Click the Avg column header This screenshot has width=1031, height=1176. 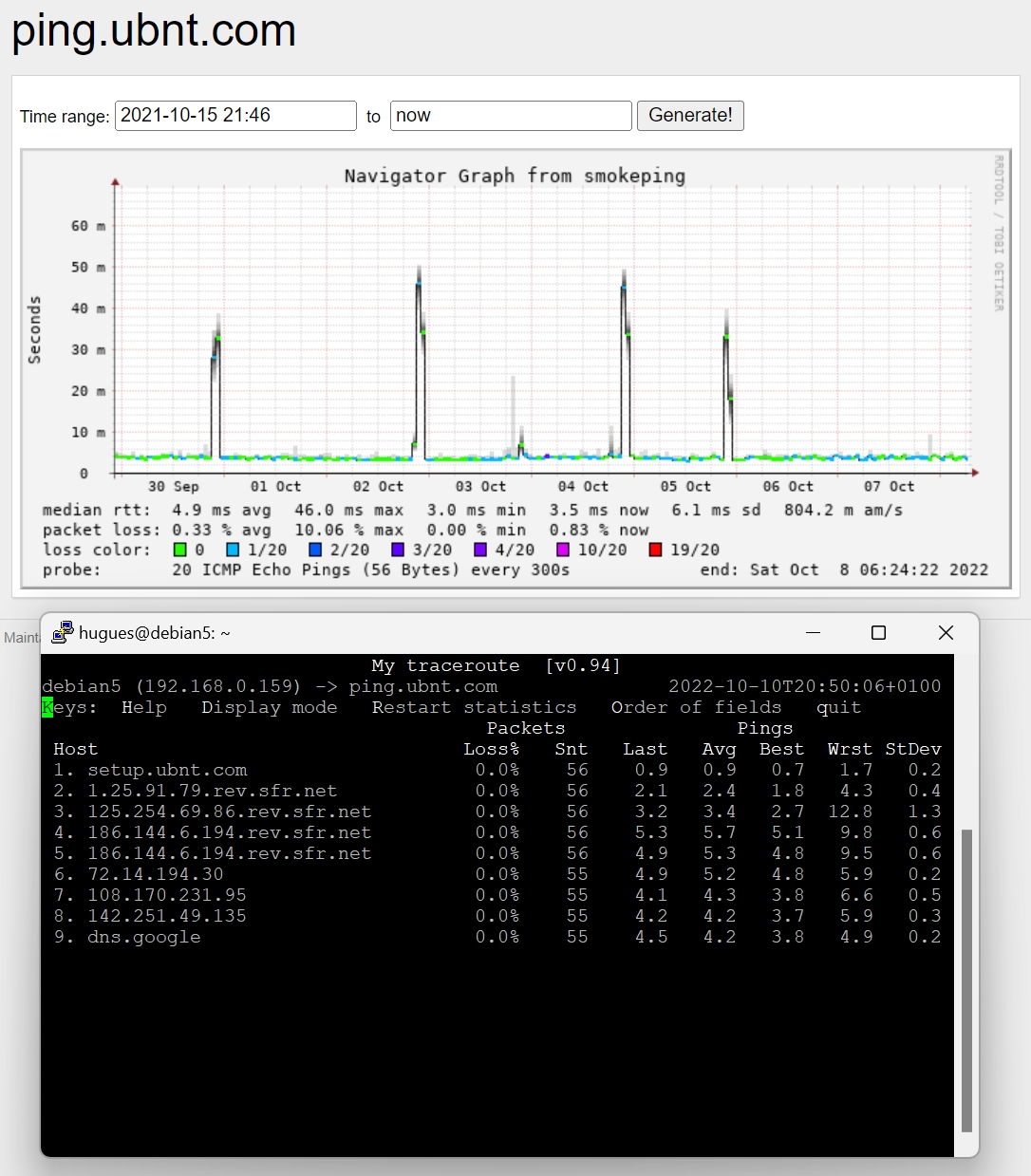720,749
